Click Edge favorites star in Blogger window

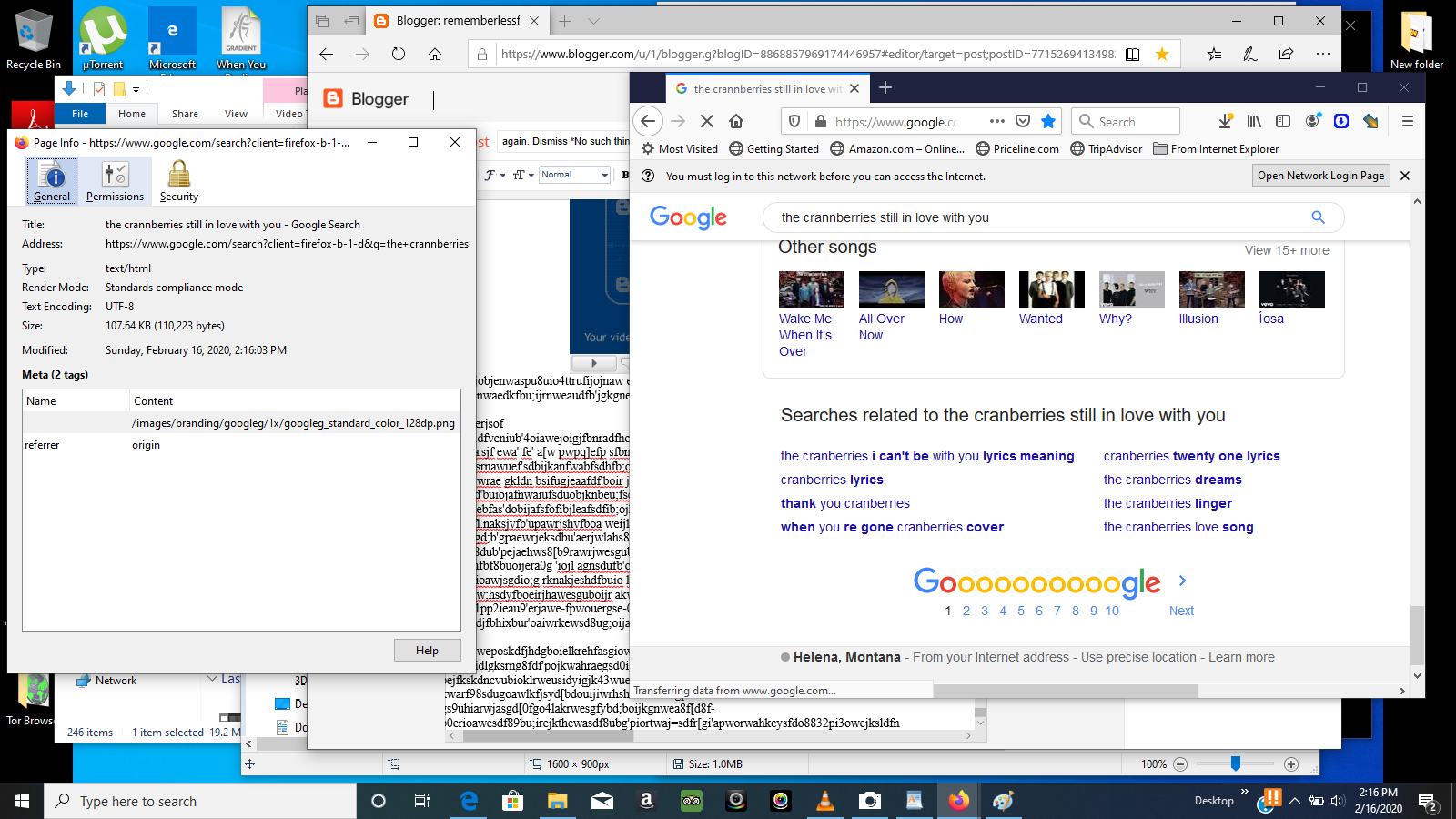[1162, 54]
